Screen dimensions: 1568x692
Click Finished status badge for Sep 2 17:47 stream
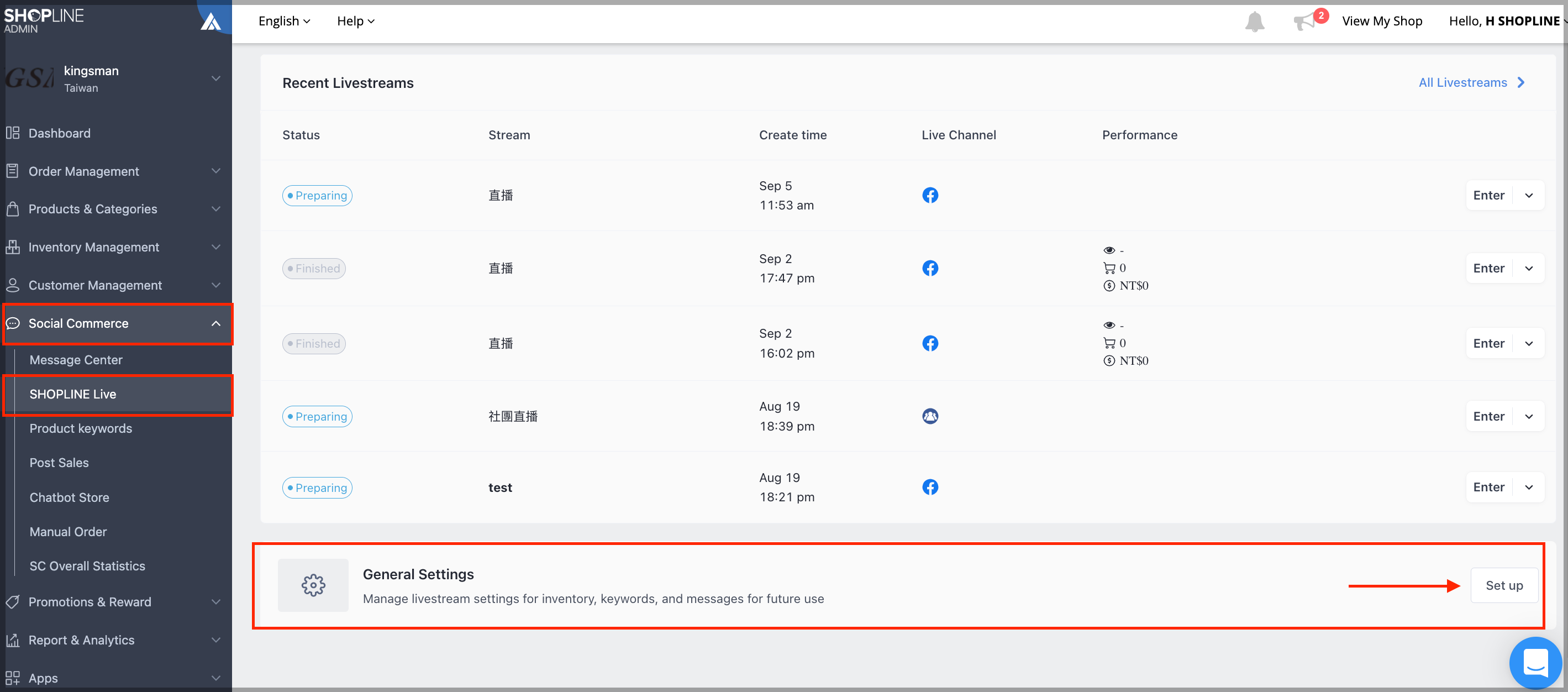313,269
